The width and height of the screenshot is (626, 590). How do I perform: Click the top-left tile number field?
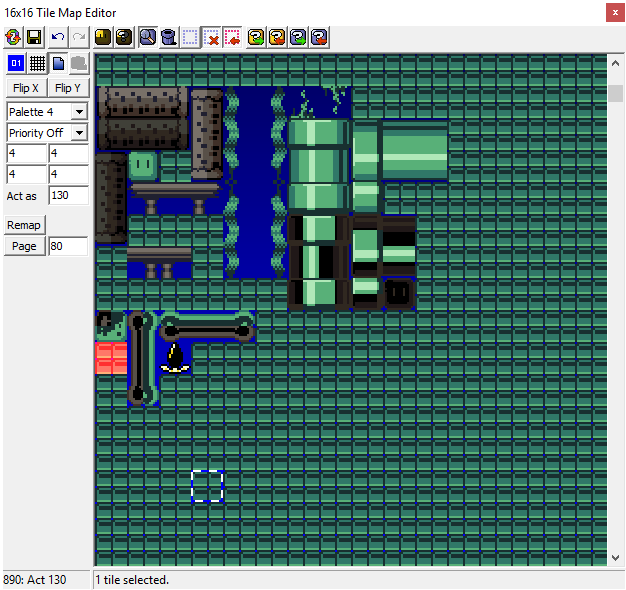(26, 153)
